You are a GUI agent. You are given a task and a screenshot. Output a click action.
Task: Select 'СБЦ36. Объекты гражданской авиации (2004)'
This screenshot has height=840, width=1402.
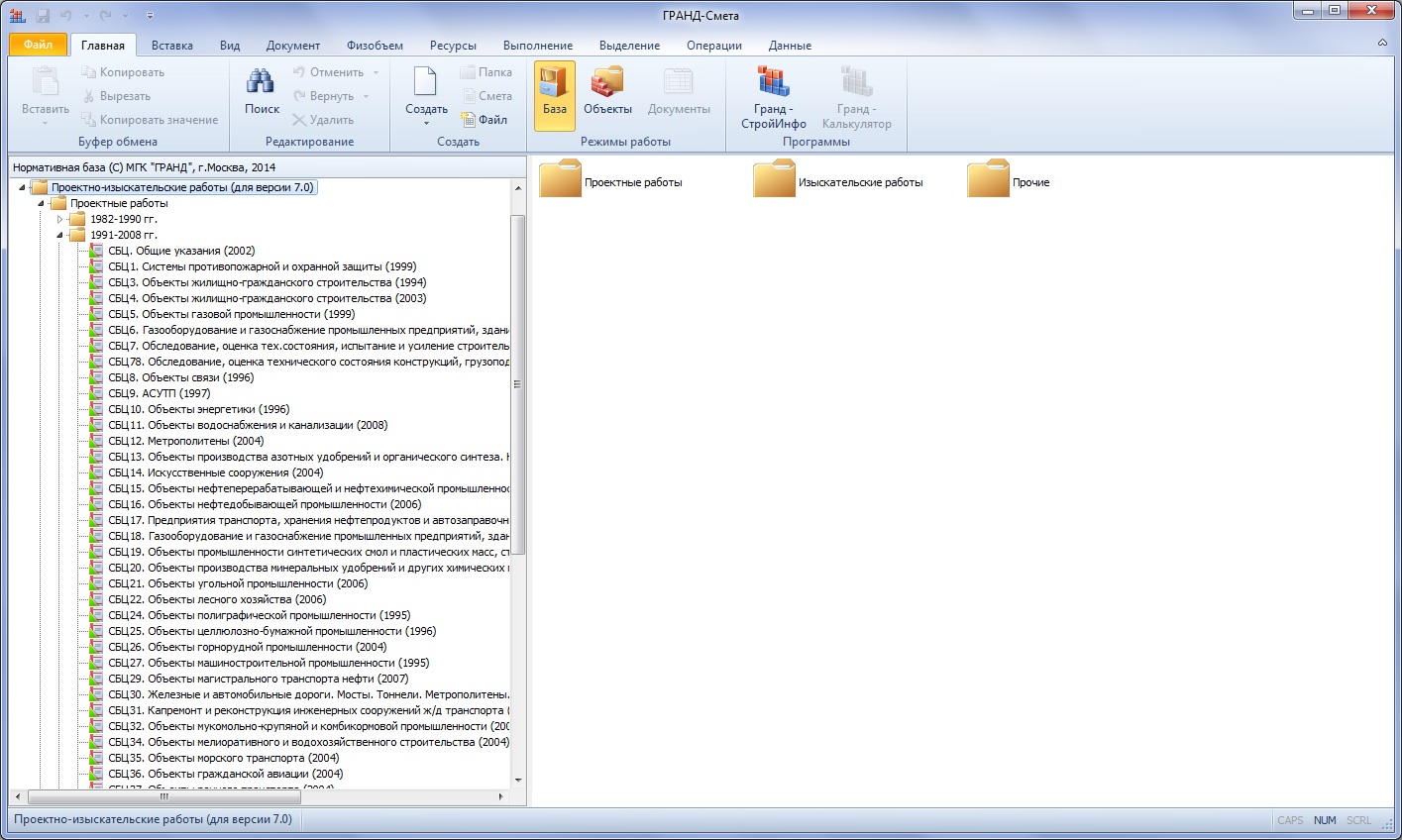[226, 774]
